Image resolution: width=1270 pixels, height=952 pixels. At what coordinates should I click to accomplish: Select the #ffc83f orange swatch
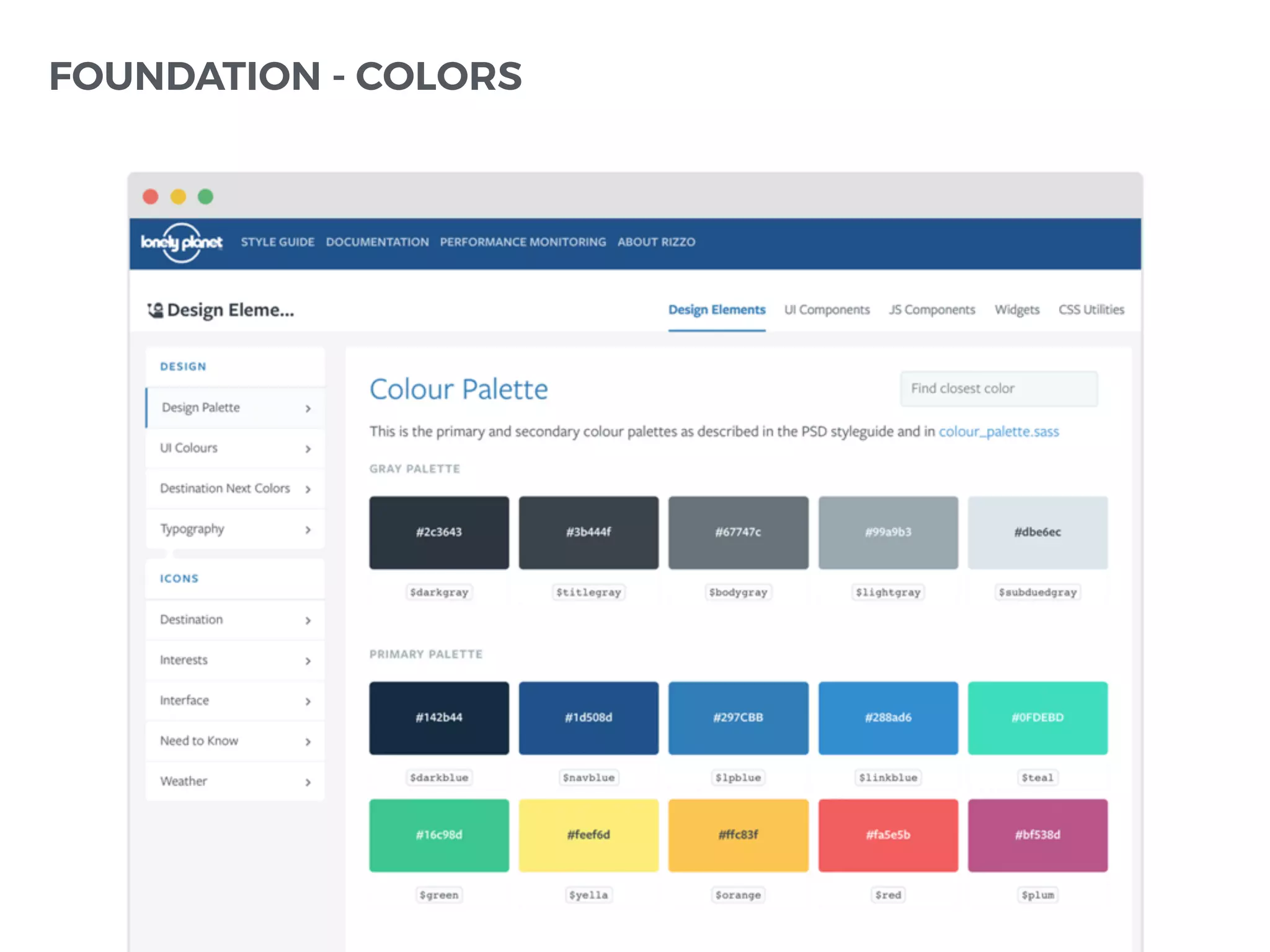(x=738, y=835)
